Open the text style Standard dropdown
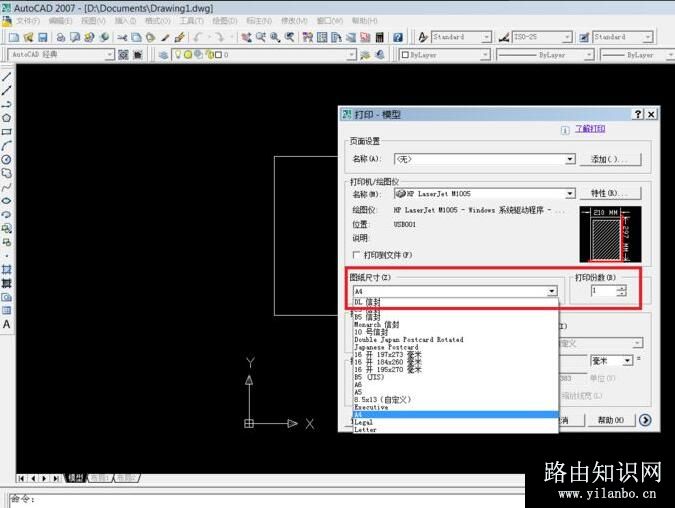The width and height of the screenshot is (675, 508). pyautogui.click(x=486, y=37)
